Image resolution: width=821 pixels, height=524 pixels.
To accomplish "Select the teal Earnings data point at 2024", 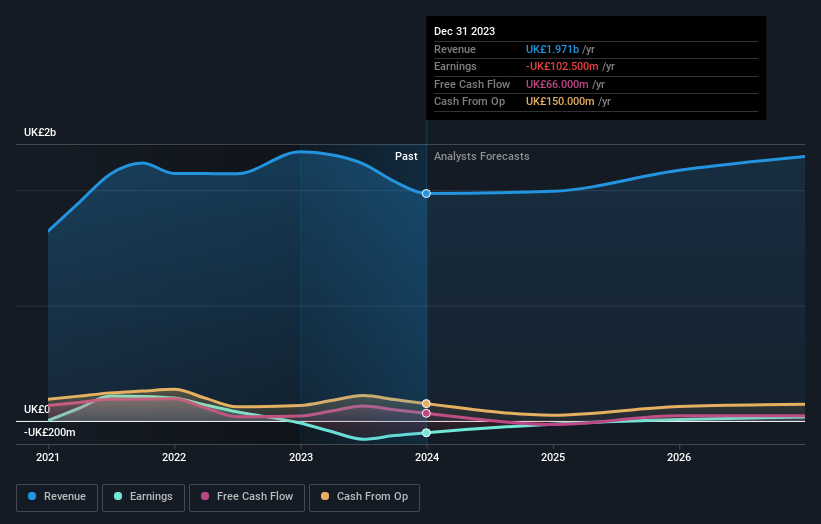I will (x=426, y=432).
